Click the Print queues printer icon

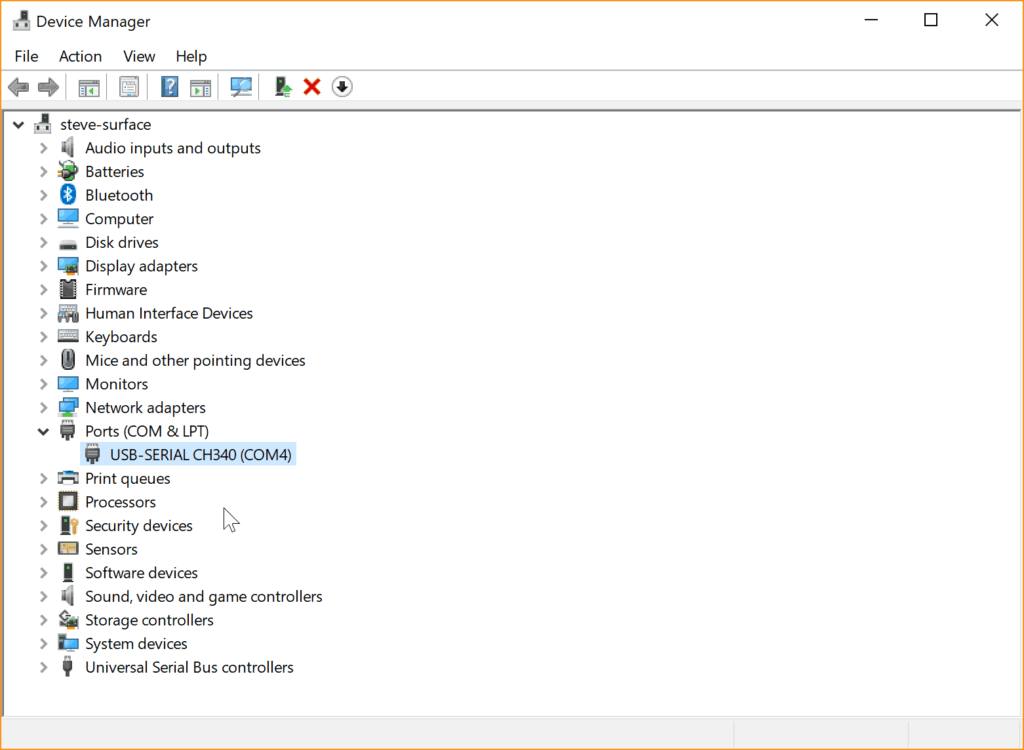68,478
